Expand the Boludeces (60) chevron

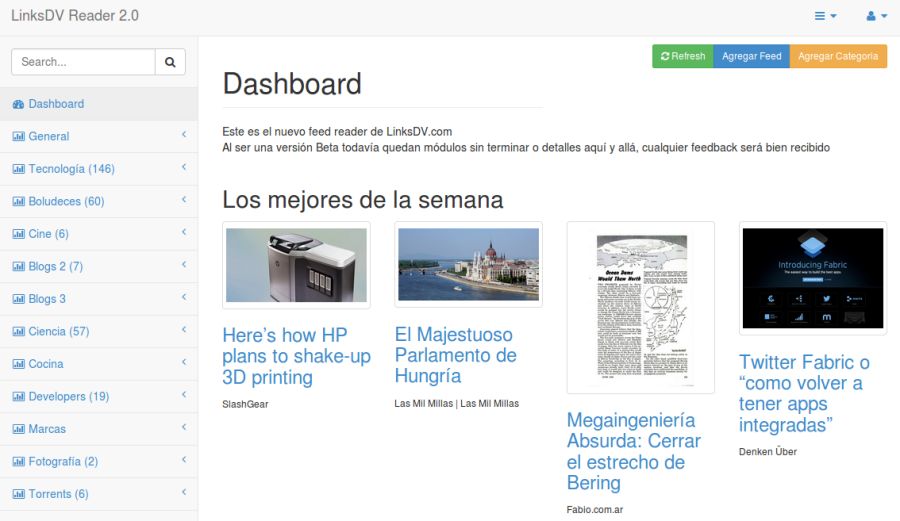tap(184, 199)
